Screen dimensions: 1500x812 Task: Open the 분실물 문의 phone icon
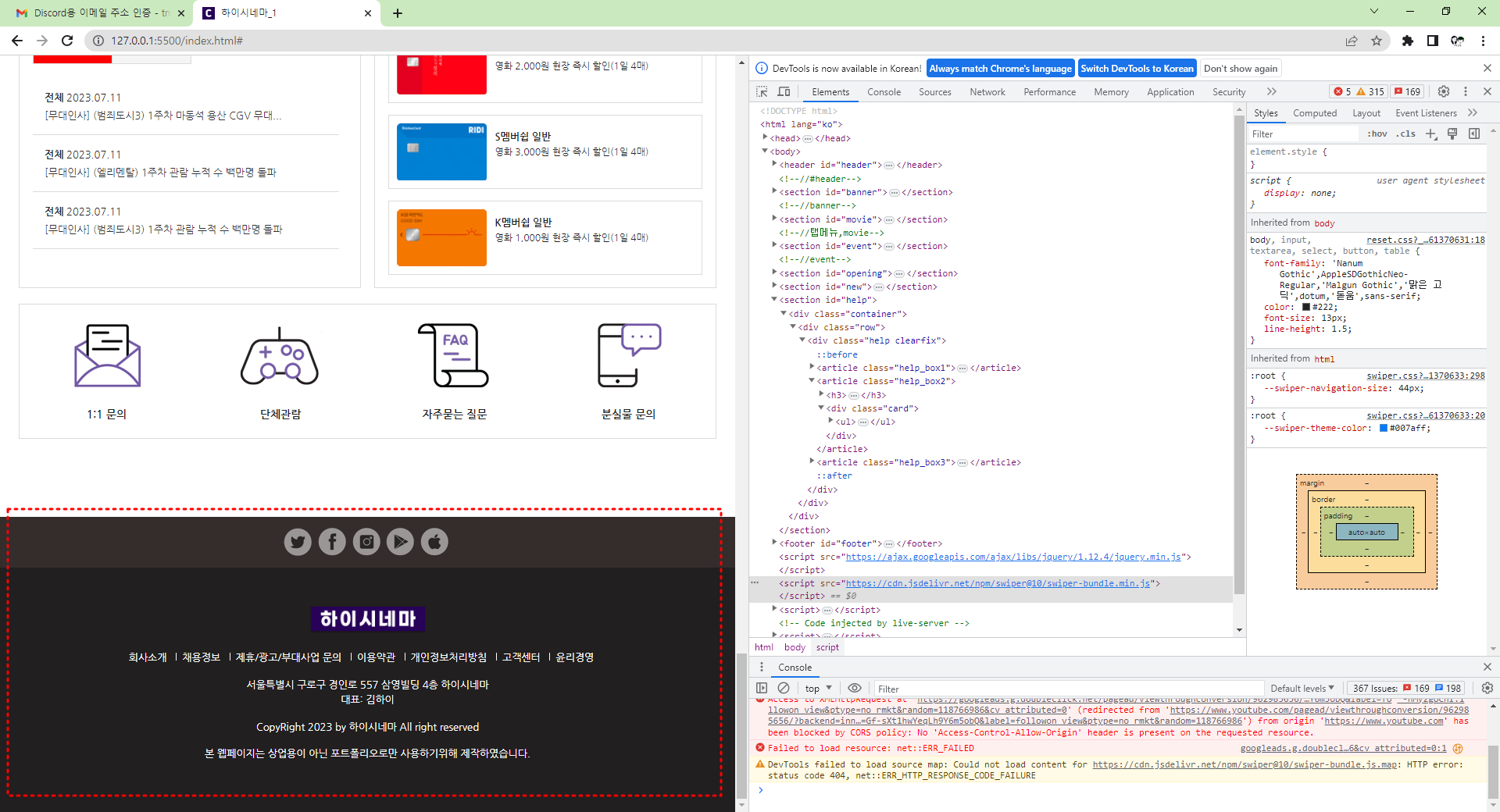pos(629,355)
